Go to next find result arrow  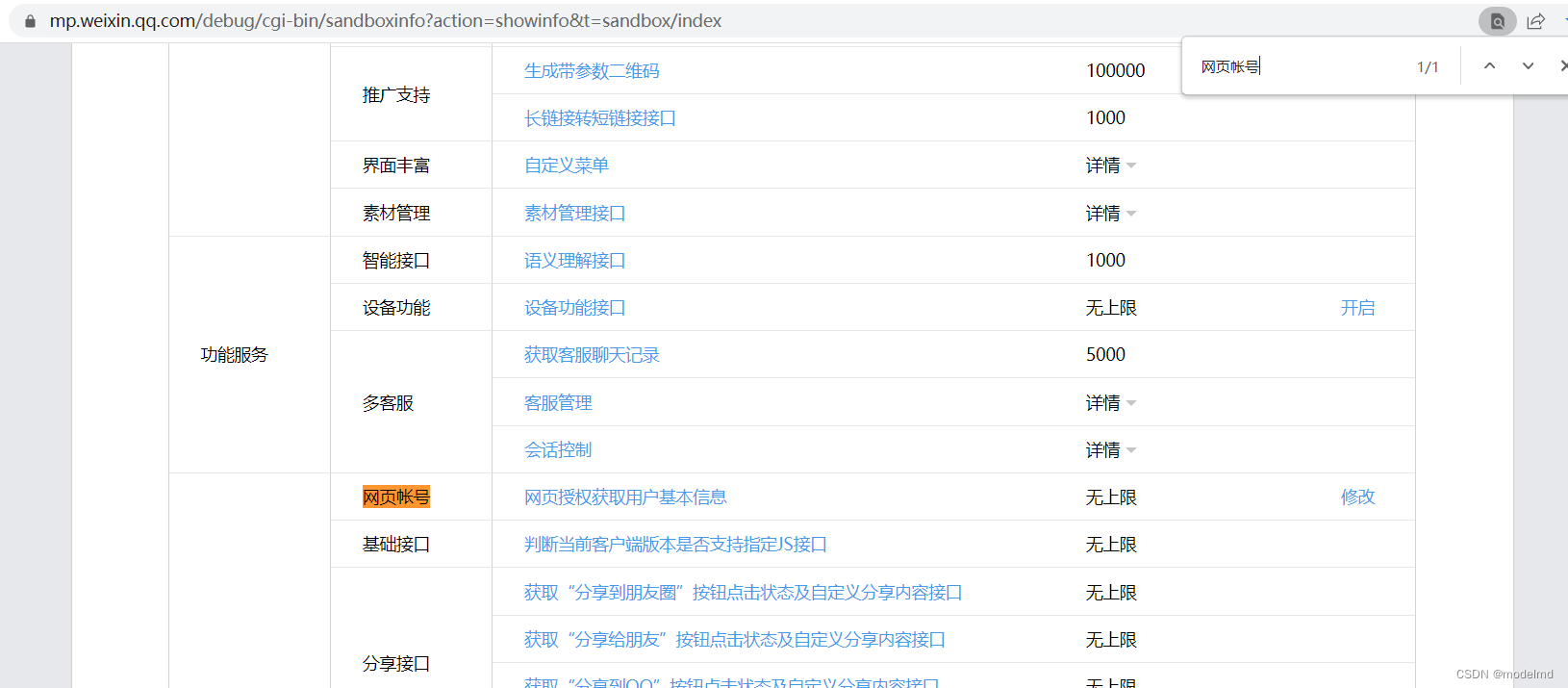point(1528,66)
